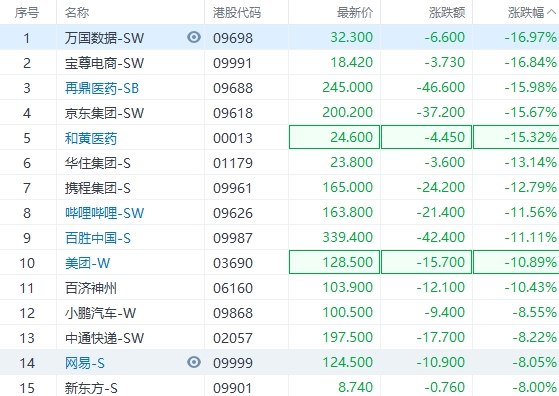Screen dimensions: 559x396
Task: Click the change amount -46.600
Action: 441,87
